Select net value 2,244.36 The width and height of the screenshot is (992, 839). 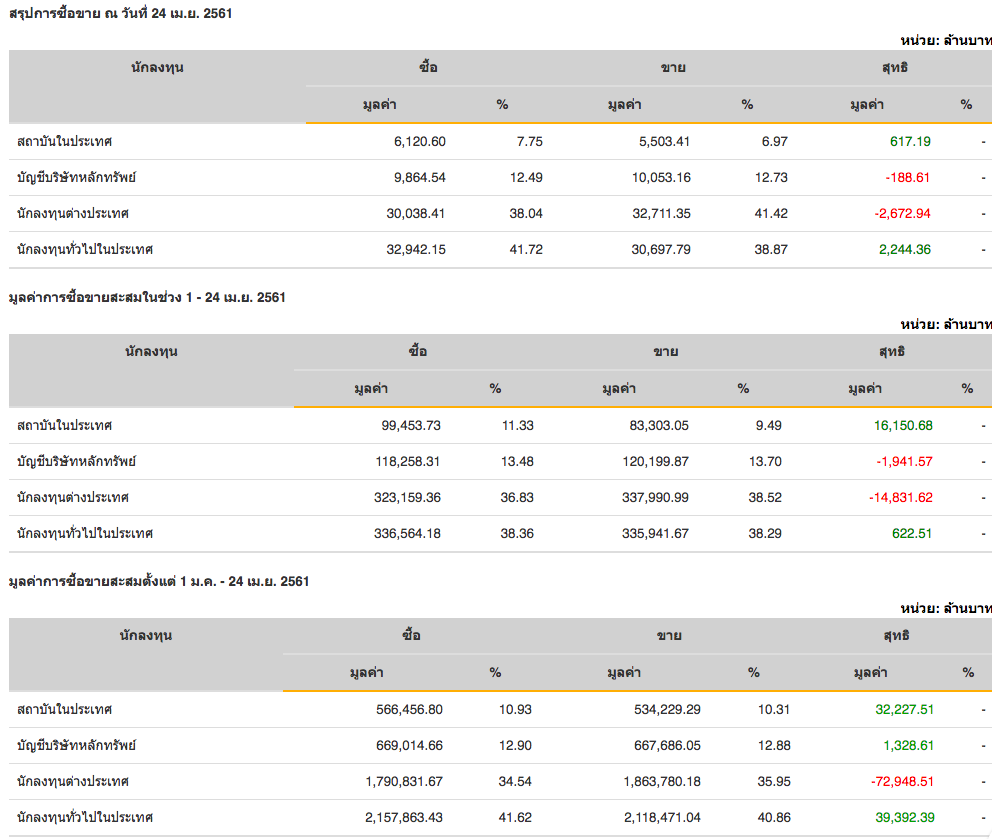tap(905, 250)
